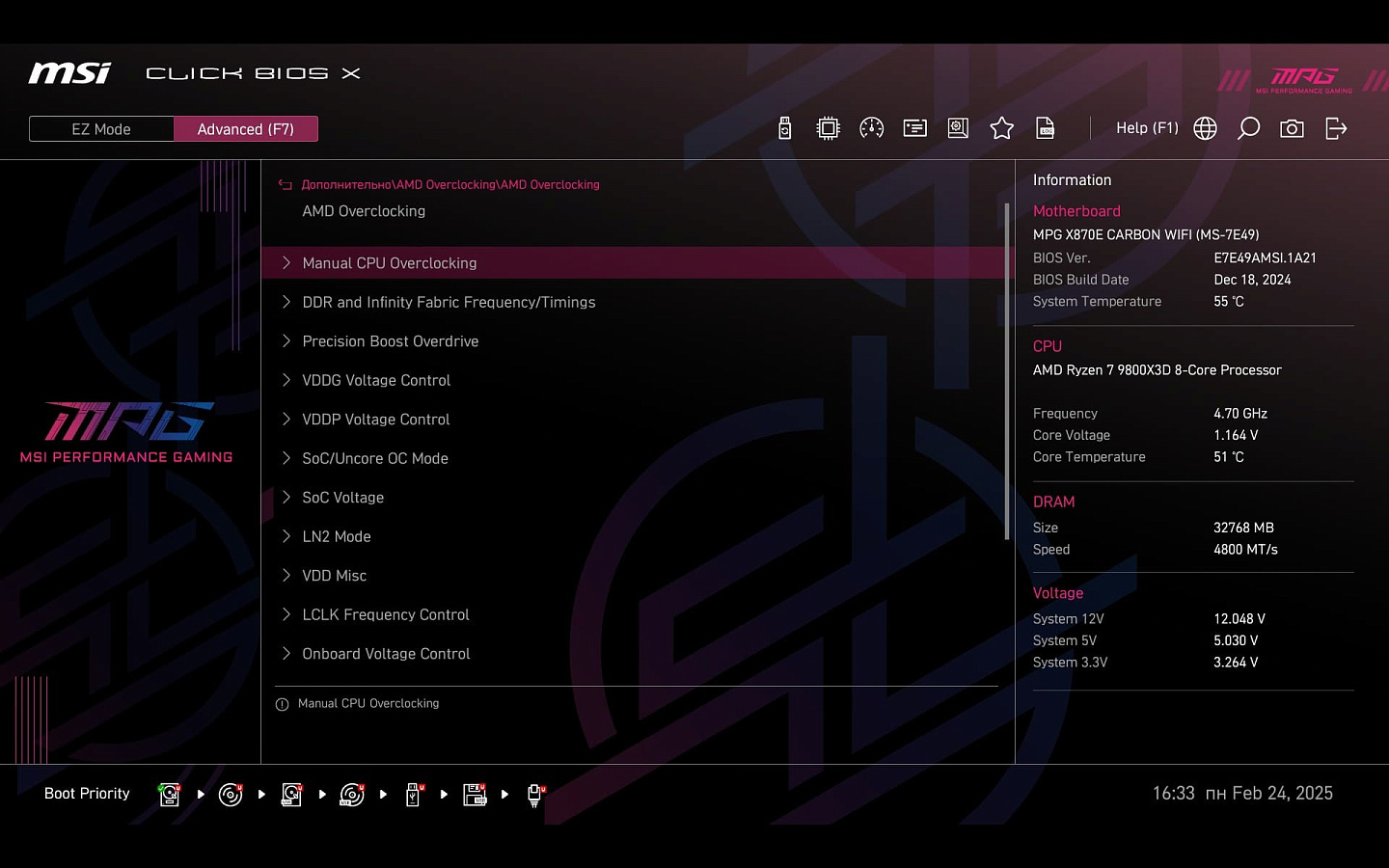Expand chevron for Manual CPU Overclocking
The image size is (1389, 868).
pos(286,262)
